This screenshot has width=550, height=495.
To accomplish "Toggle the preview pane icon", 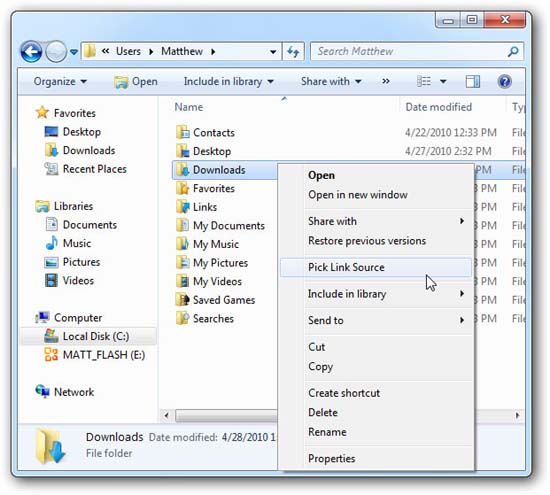I will [472, 82].
